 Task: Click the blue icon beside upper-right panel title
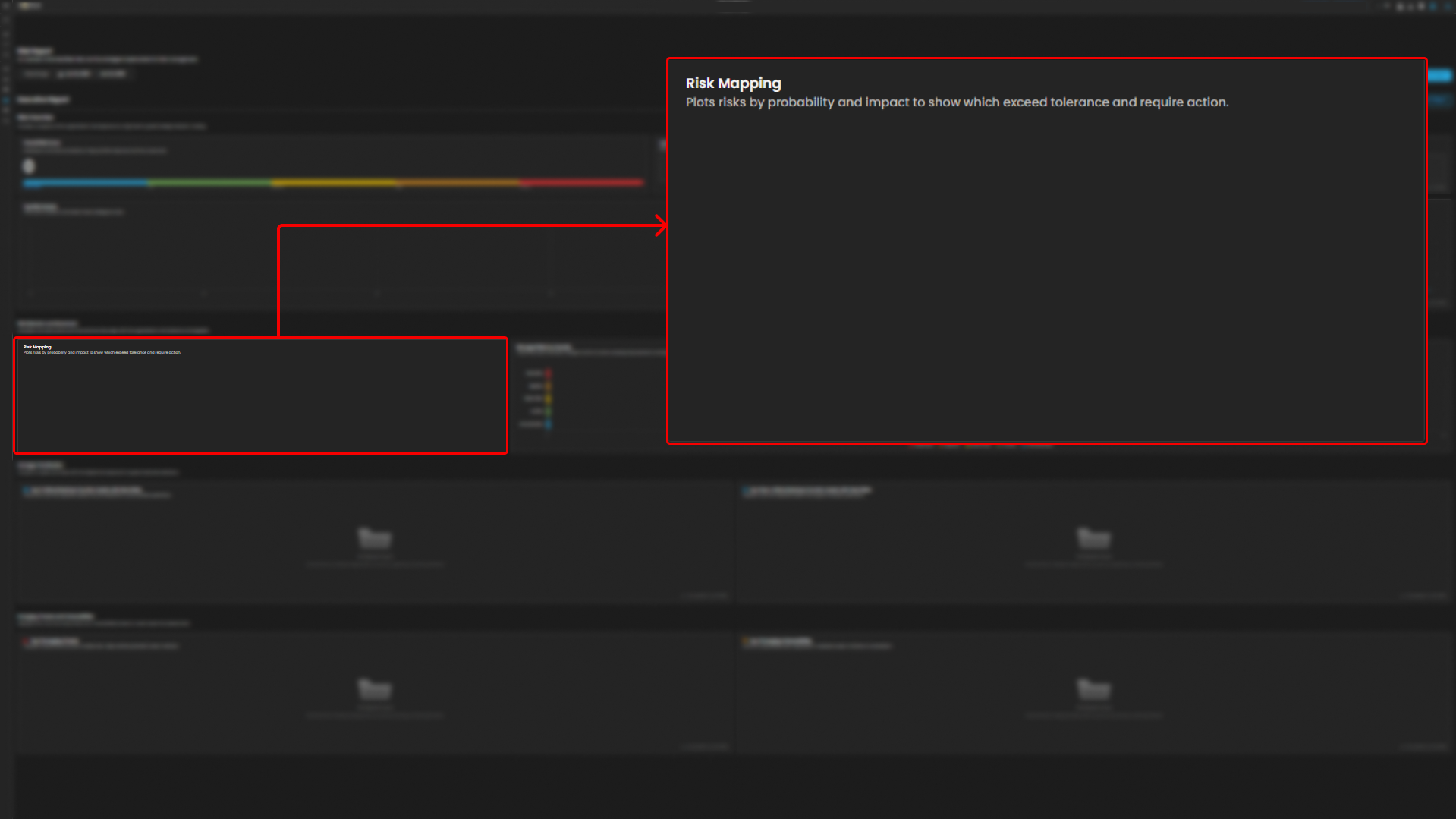click(x=746, y=491)
